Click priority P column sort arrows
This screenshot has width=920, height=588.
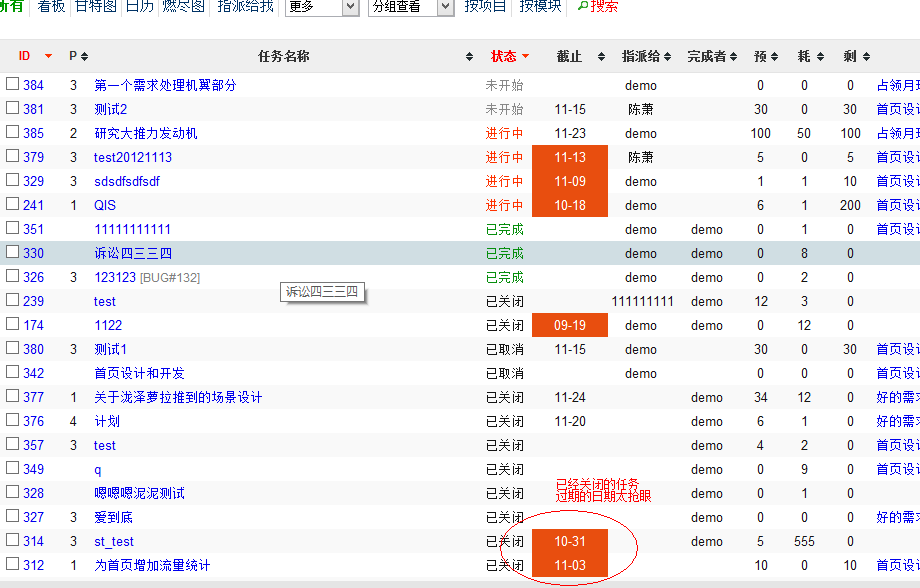84,57
